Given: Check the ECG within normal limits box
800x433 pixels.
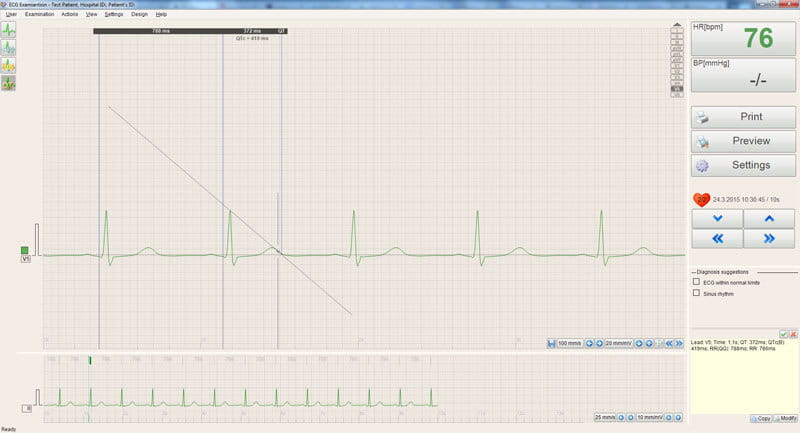Looking at the screenshot, I should (x=696, y=282).
